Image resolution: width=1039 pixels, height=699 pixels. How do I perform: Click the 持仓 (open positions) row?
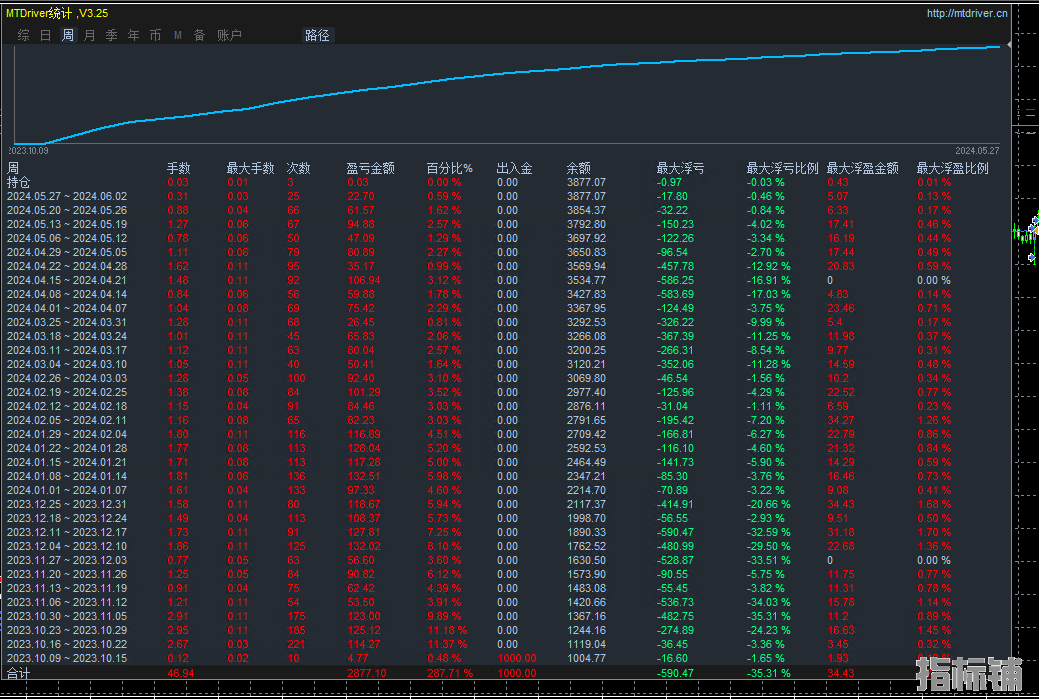[18, 183]
